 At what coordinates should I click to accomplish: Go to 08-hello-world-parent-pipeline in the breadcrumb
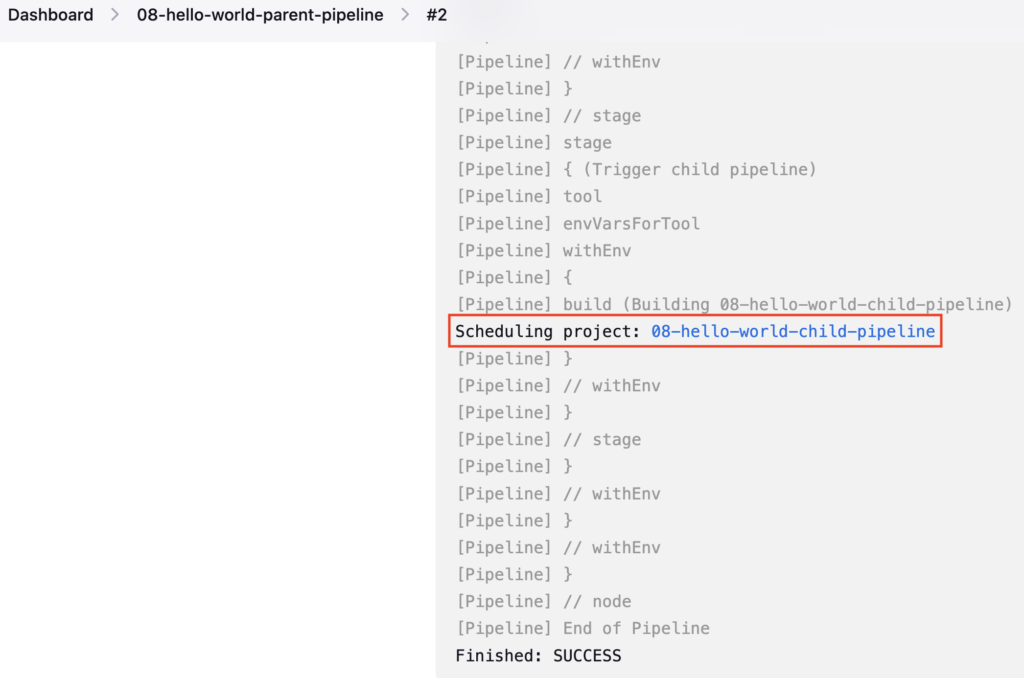click(260, 14)
